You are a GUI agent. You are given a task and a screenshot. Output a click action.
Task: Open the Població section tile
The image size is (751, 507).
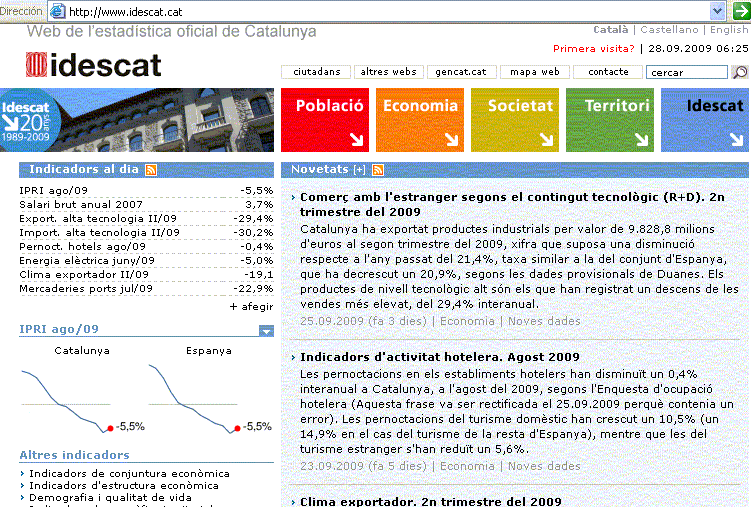[x=325, y=120]
